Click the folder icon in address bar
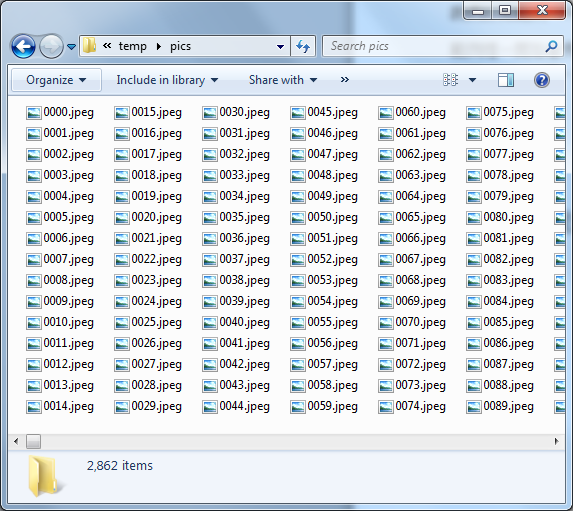The image size is (573, 511). pyautogui.click(x=90, y=46)
